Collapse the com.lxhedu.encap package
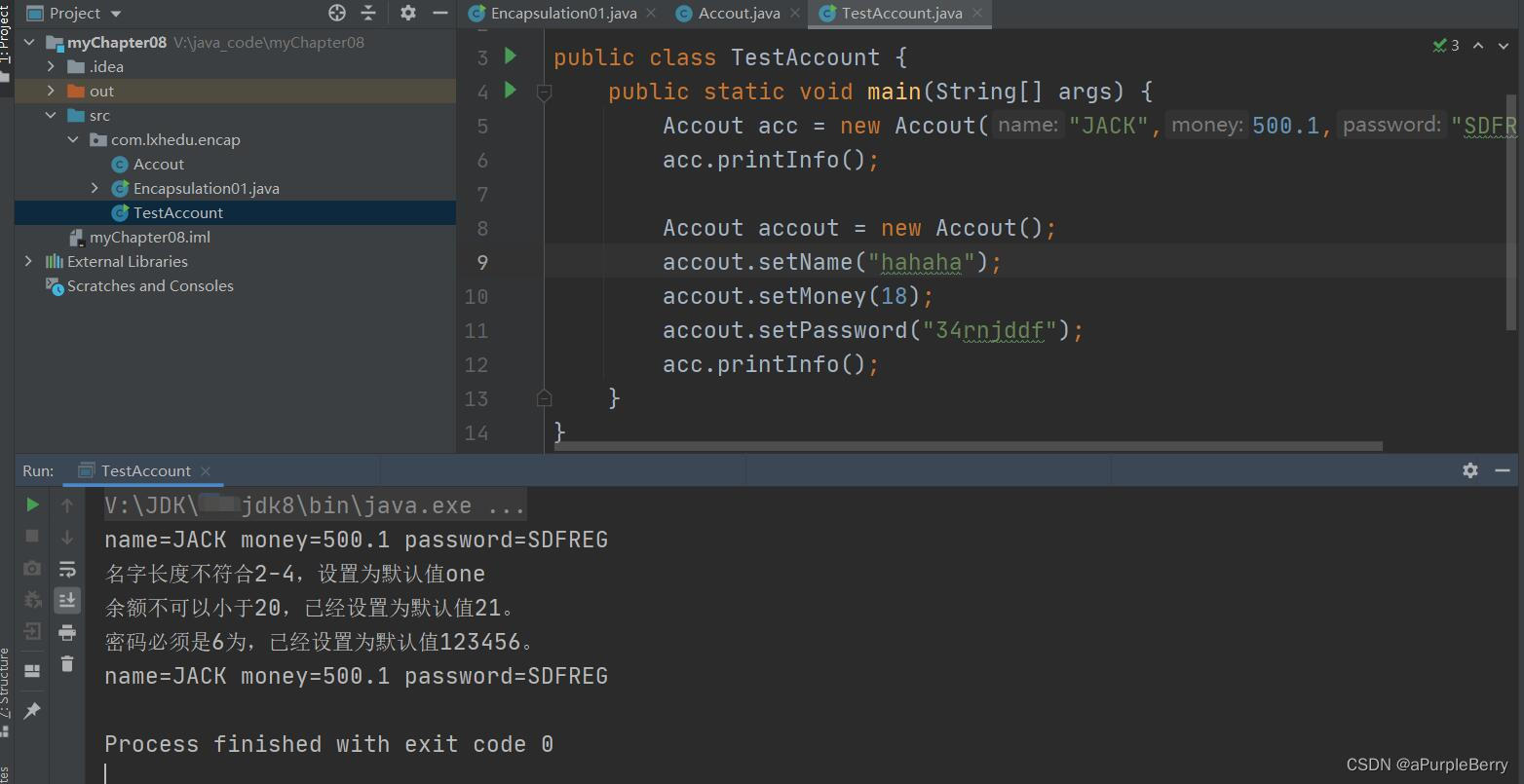 [73, 139]
